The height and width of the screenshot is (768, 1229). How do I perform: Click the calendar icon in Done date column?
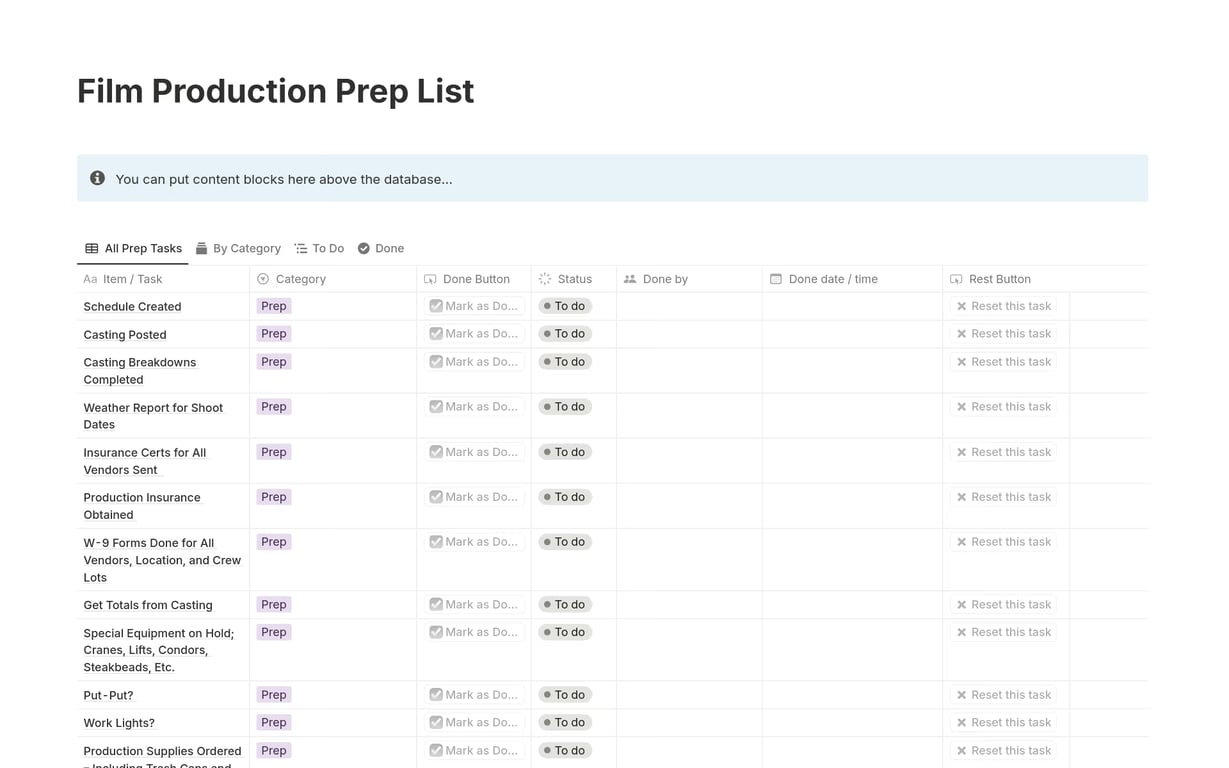tap(775, 279)
